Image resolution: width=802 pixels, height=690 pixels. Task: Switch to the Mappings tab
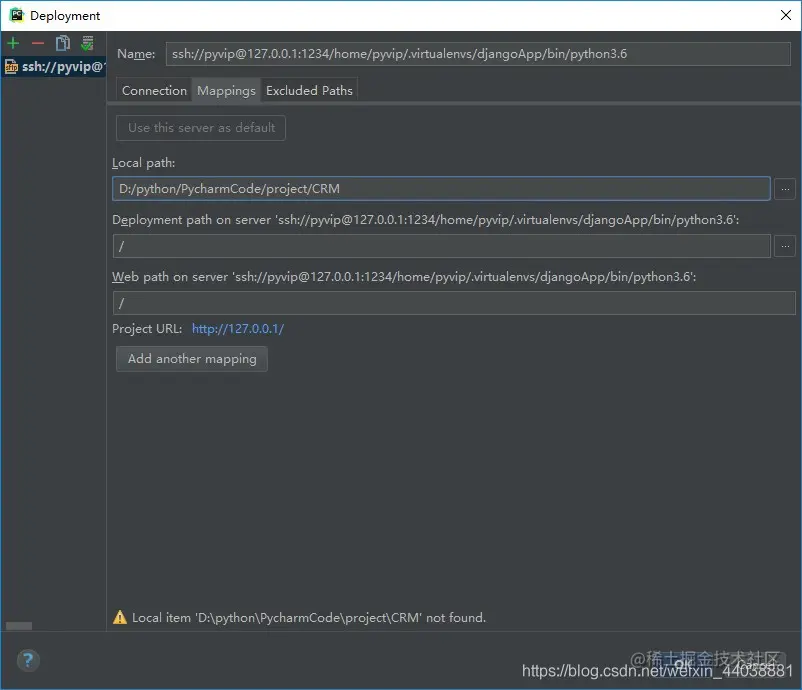[226, 91]
